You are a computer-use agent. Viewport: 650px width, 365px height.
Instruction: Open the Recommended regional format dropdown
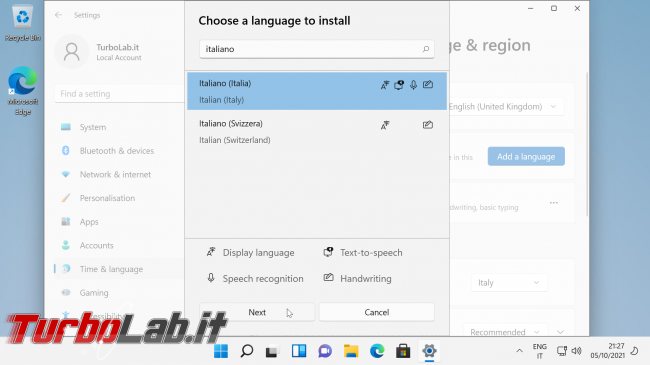pos(504,332)
